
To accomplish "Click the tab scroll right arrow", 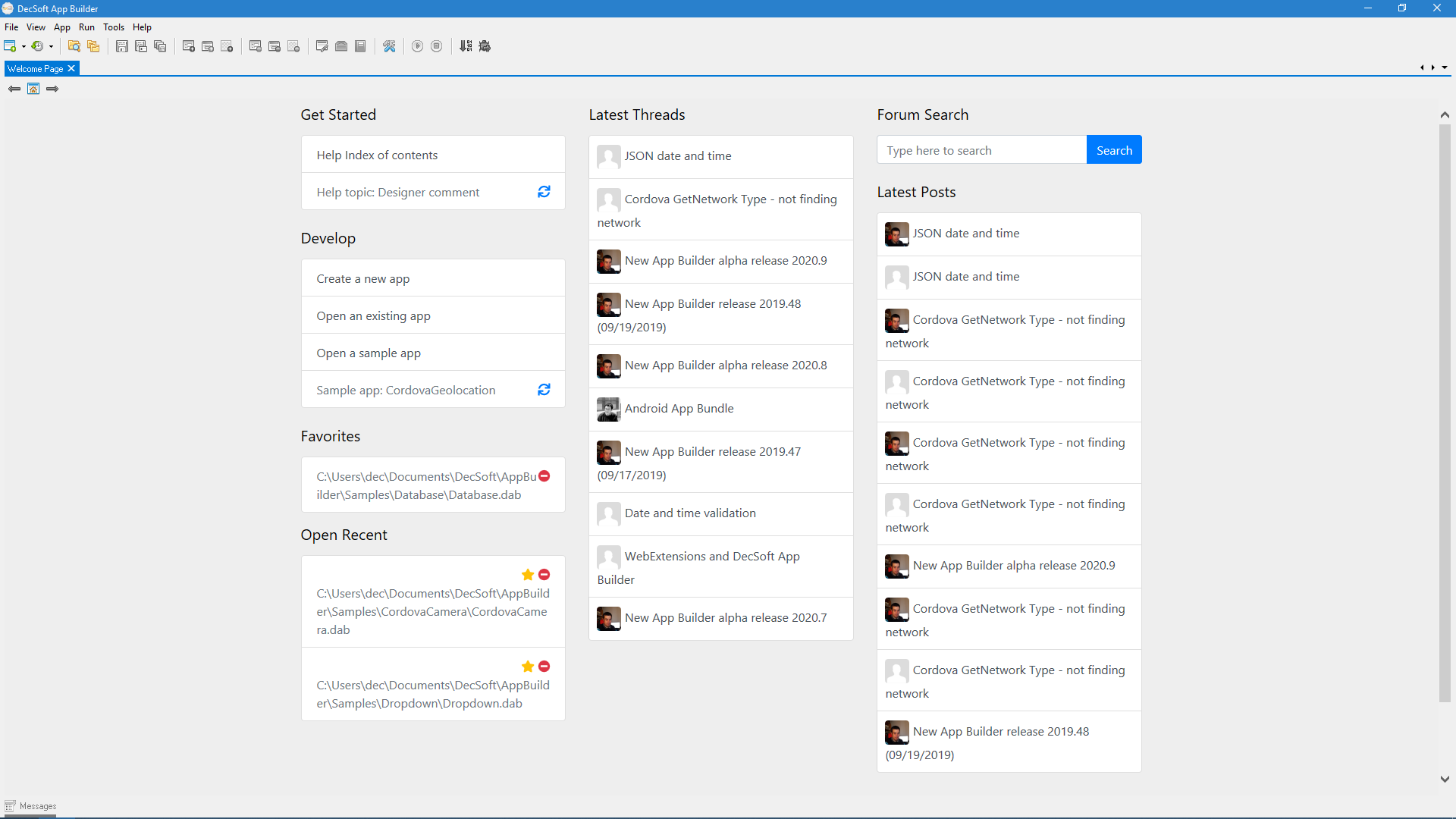I will click(1433, 67).
